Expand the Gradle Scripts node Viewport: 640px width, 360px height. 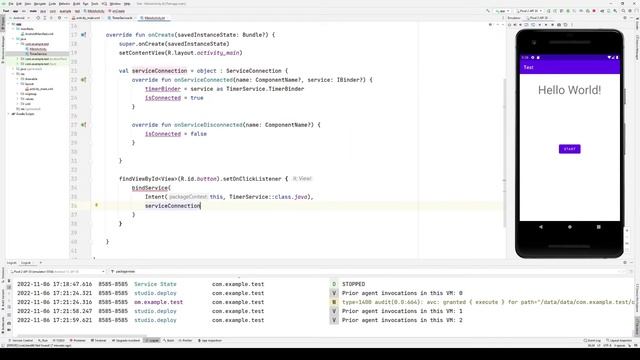(x=9, y=114)
